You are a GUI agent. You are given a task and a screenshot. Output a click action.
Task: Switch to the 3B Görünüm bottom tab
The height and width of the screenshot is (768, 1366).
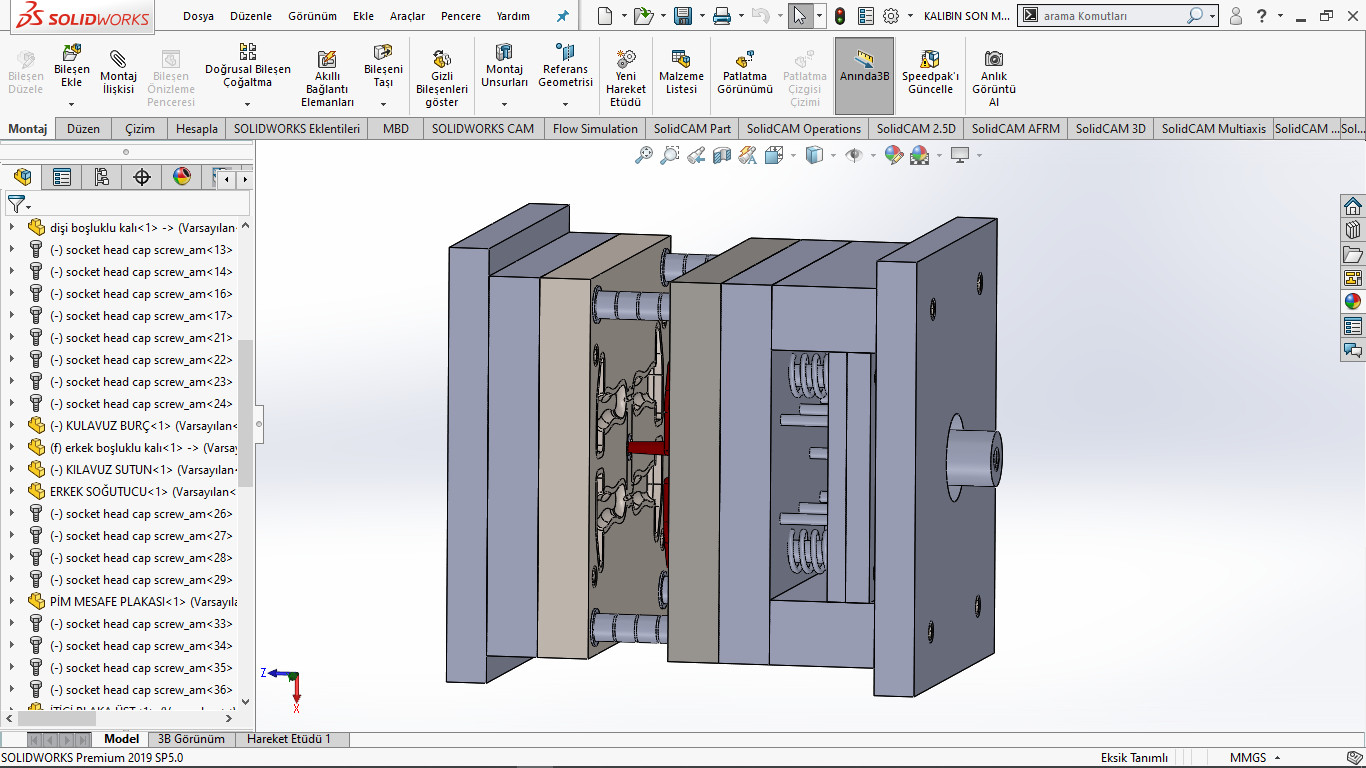click(191, 739)
